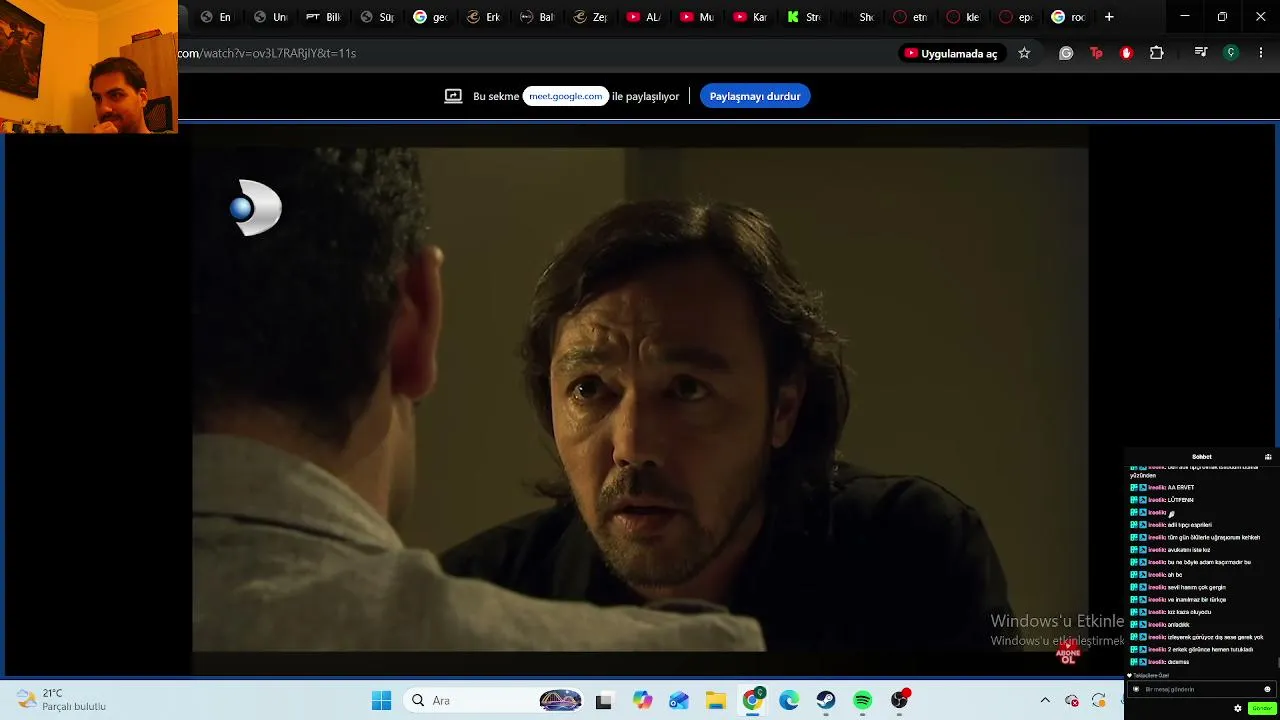The image size is (1280, 720).
Task: Open Task View from the taskbar
Action: pyautogui.click(x=603, y=701)
